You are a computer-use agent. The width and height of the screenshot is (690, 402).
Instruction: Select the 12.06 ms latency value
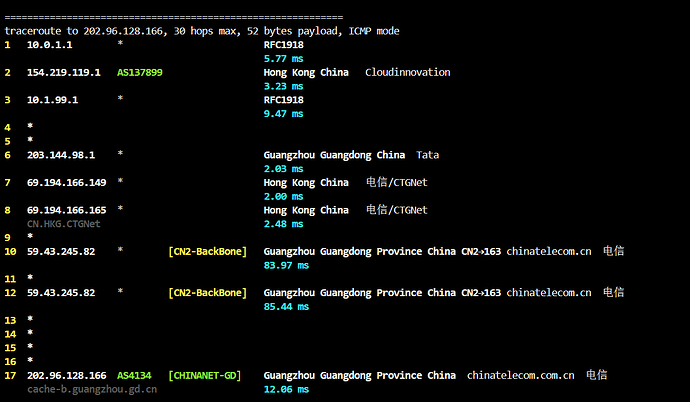(x=286, y=389)
